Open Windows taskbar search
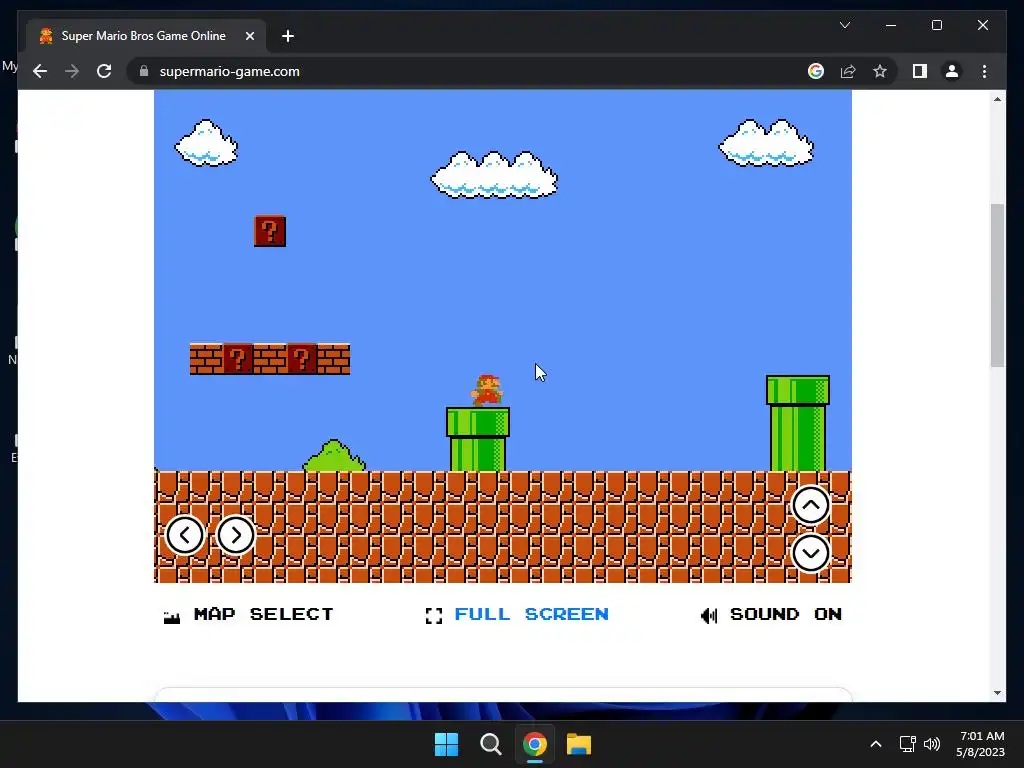This screenshot has height=768, width=1024. 490,744
